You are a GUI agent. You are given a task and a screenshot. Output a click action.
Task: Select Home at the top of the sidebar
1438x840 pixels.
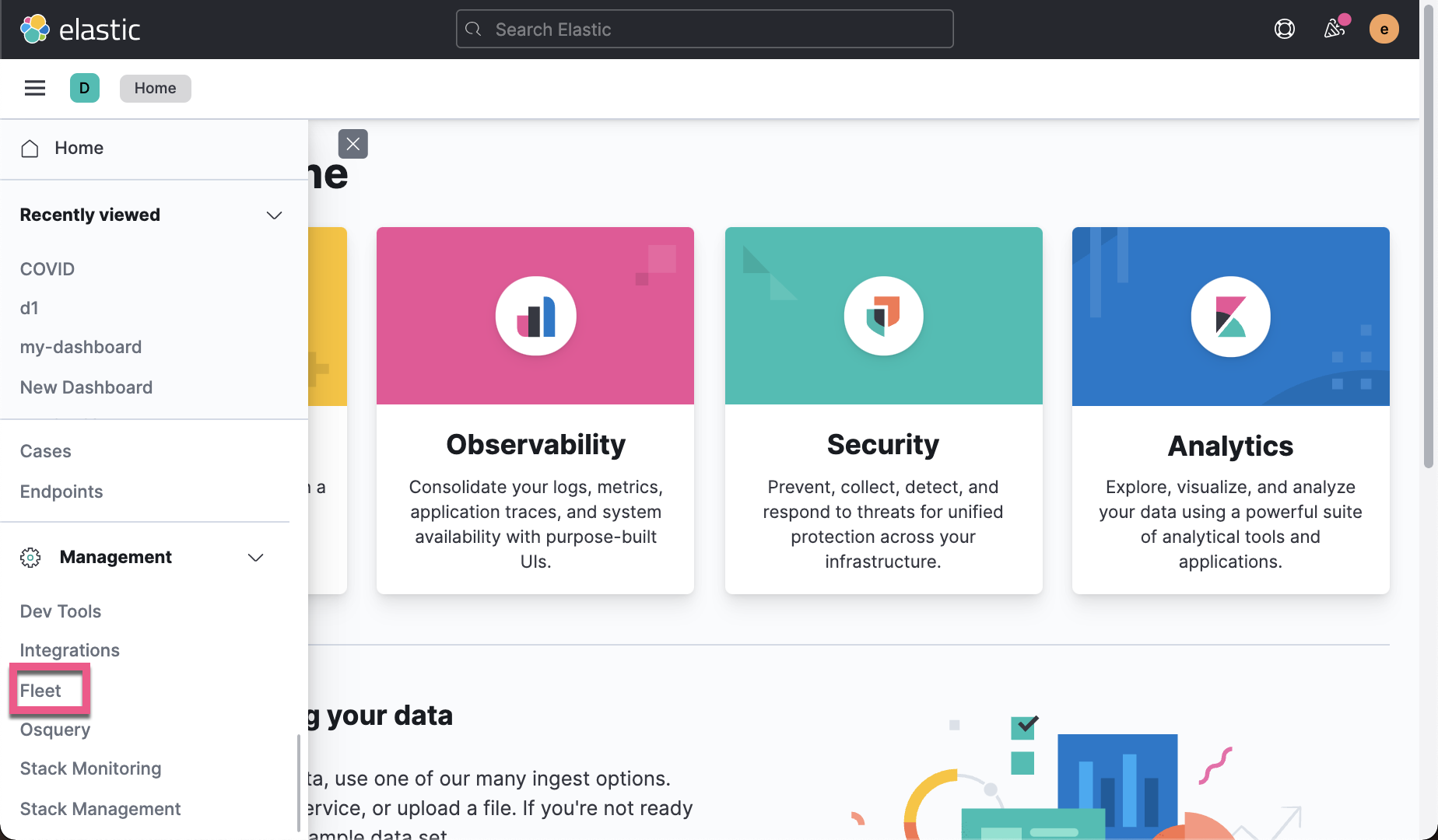79,148
